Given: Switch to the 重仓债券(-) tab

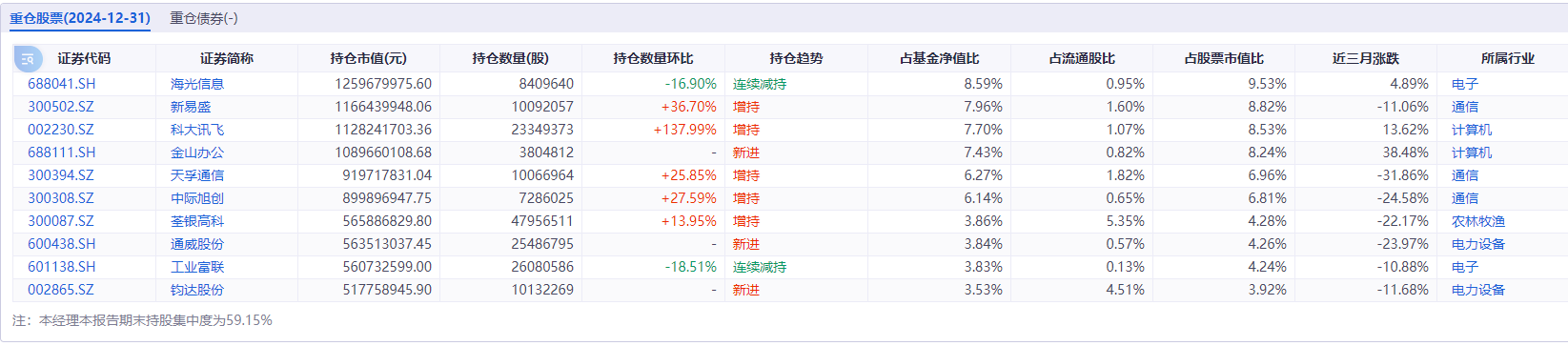Looking at the screenshot, I should [204, 18].
